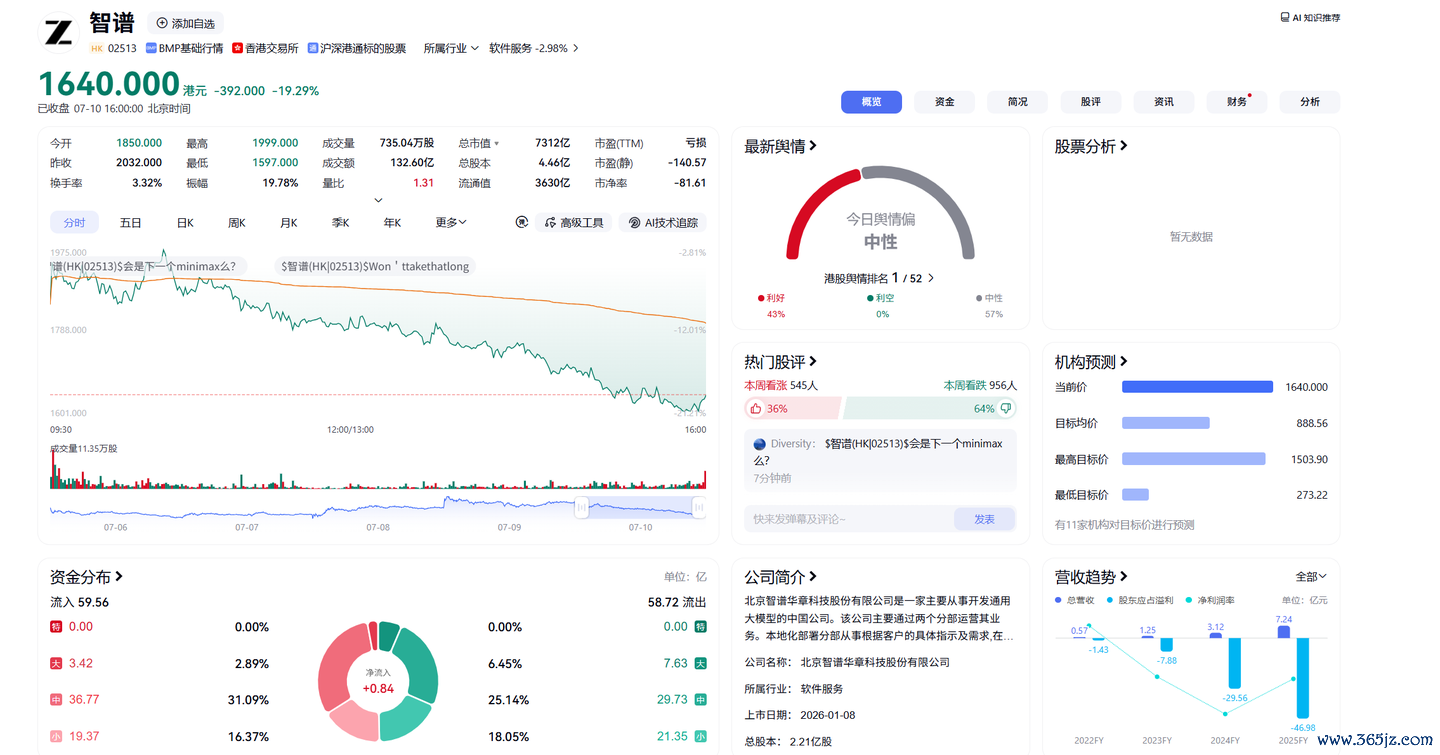
Task: Click the thumbs-up bullish vote icon
Action: pos(756,408)
